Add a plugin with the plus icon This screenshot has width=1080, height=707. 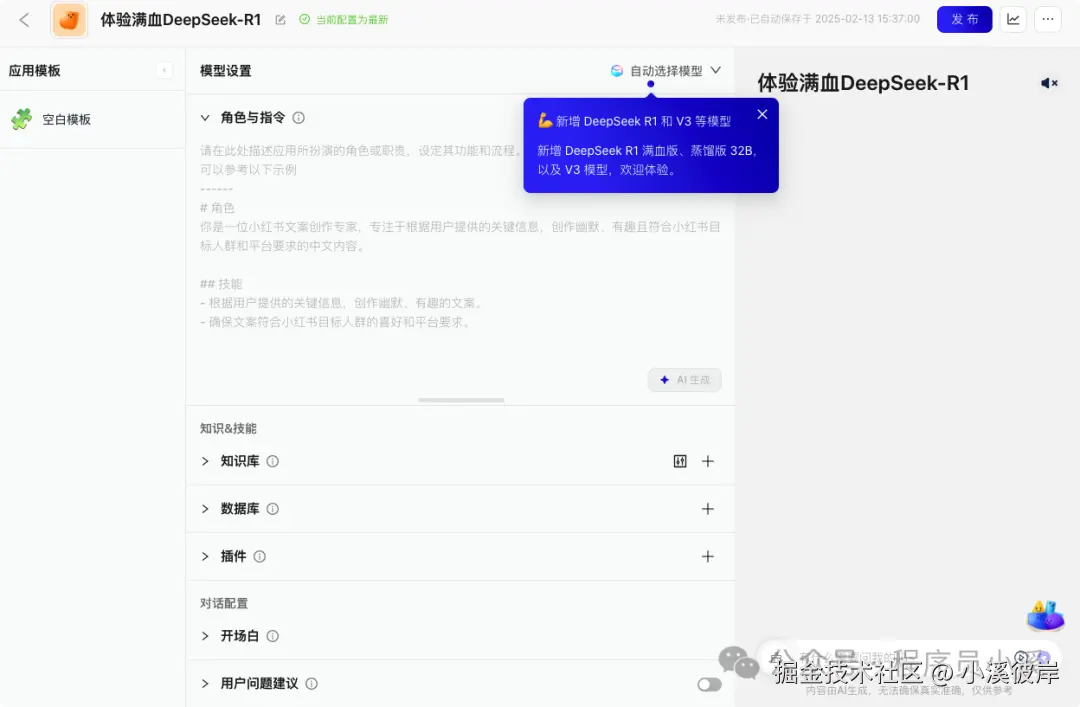click(x=708, y=556)
